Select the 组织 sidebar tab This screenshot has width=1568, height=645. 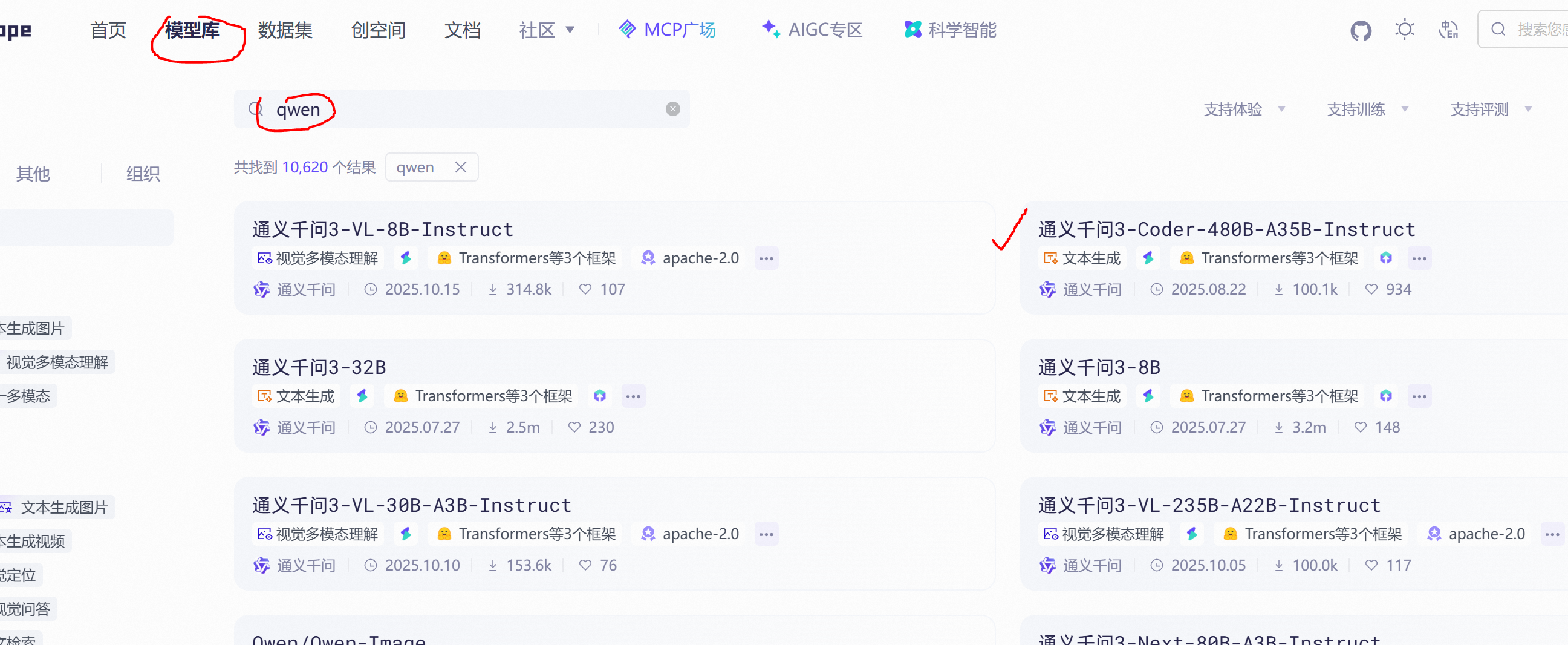[143, 174]
